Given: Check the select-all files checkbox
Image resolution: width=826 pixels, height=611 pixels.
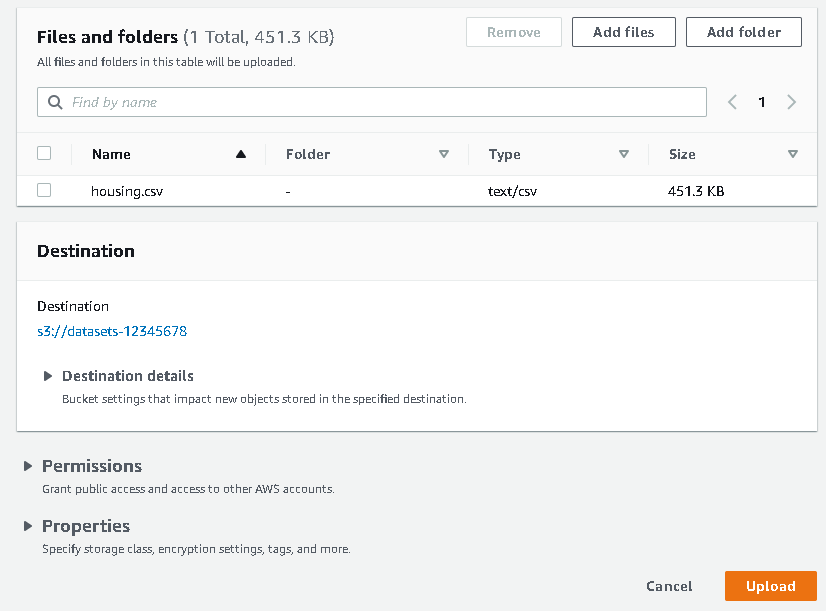Looking at the screenshot, I should pos(43,154).
